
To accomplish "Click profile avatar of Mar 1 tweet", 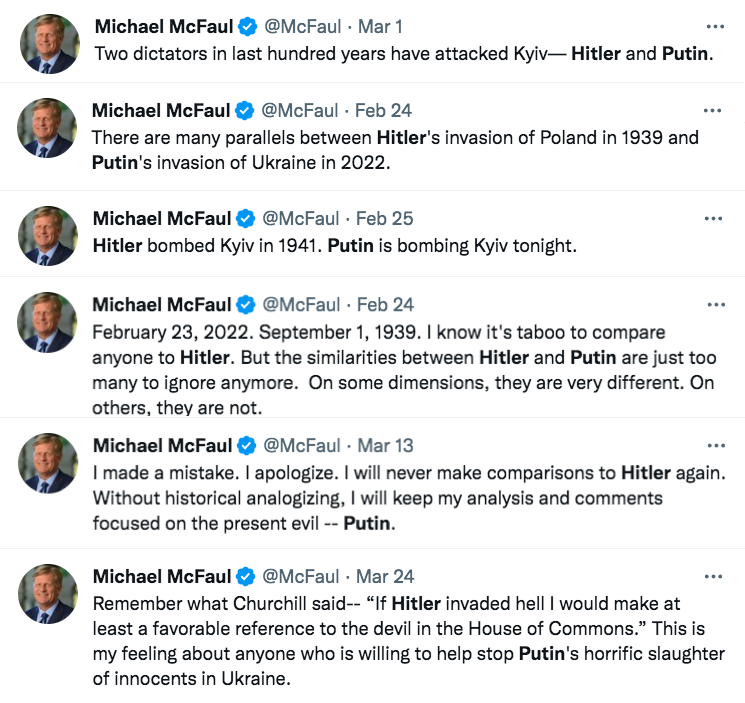I will pyautogui.click(x=48, y=43).
